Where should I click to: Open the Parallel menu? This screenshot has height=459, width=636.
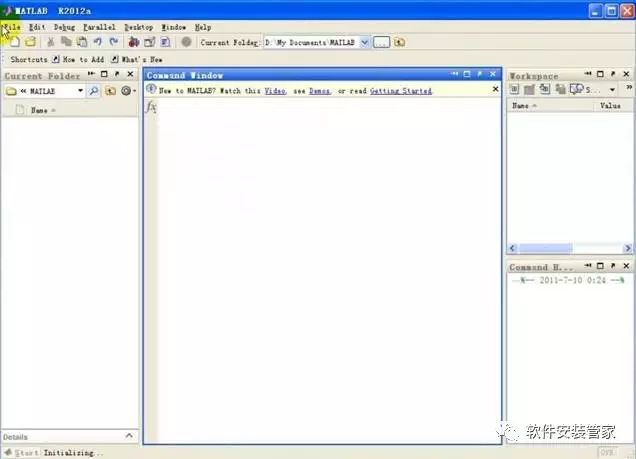point(99,27)
